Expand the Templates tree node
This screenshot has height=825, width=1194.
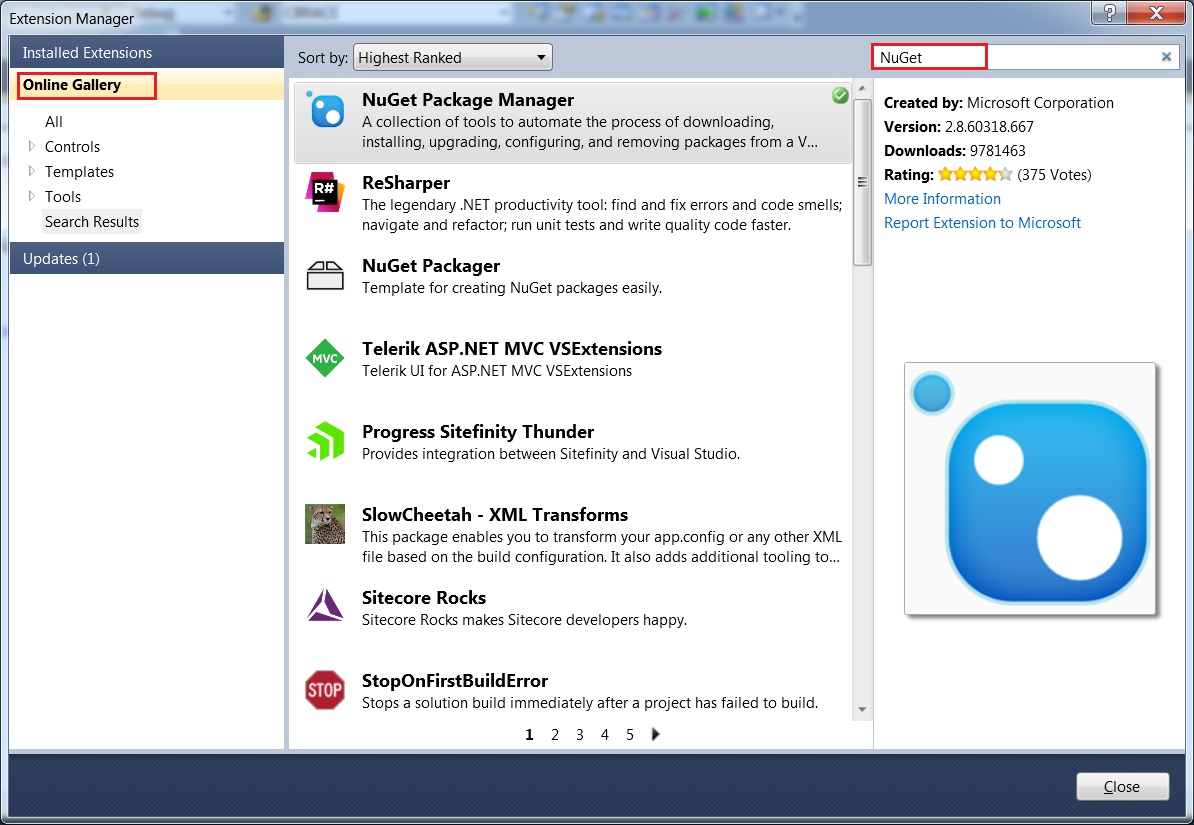[32, 171]
